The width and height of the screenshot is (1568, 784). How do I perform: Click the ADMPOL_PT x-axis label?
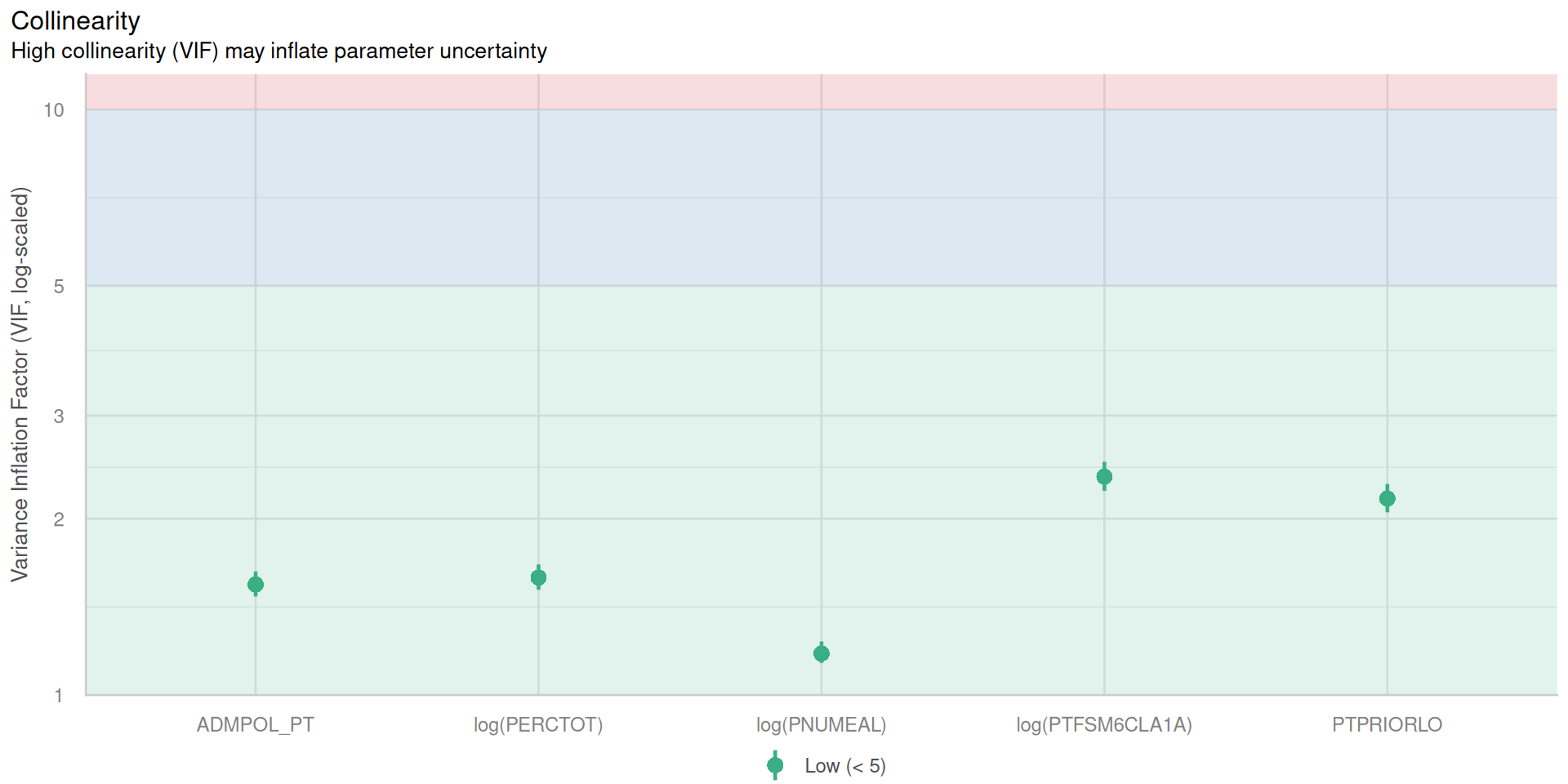(x=256, y=724)
